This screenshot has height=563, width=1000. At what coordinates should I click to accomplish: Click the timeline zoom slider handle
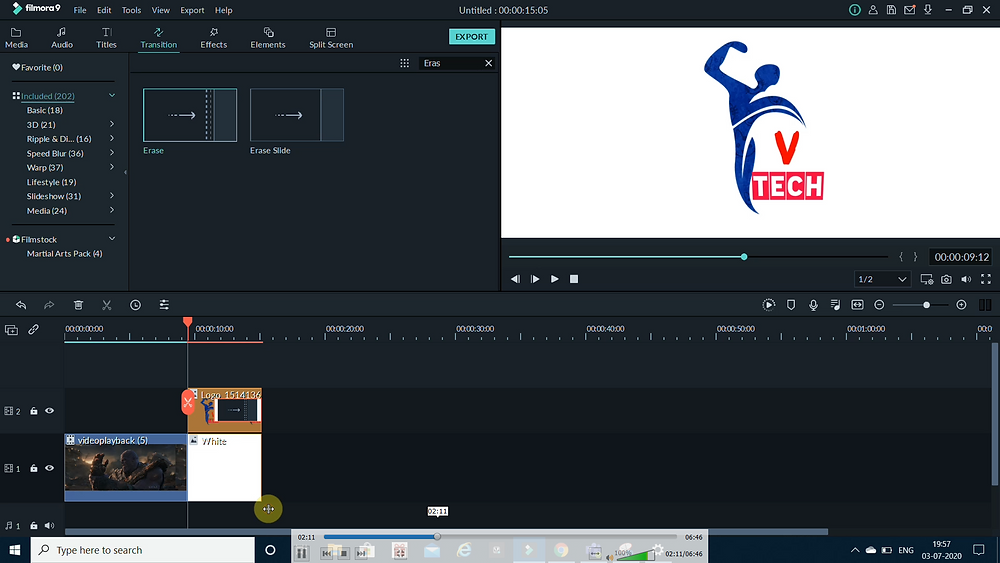926,305
